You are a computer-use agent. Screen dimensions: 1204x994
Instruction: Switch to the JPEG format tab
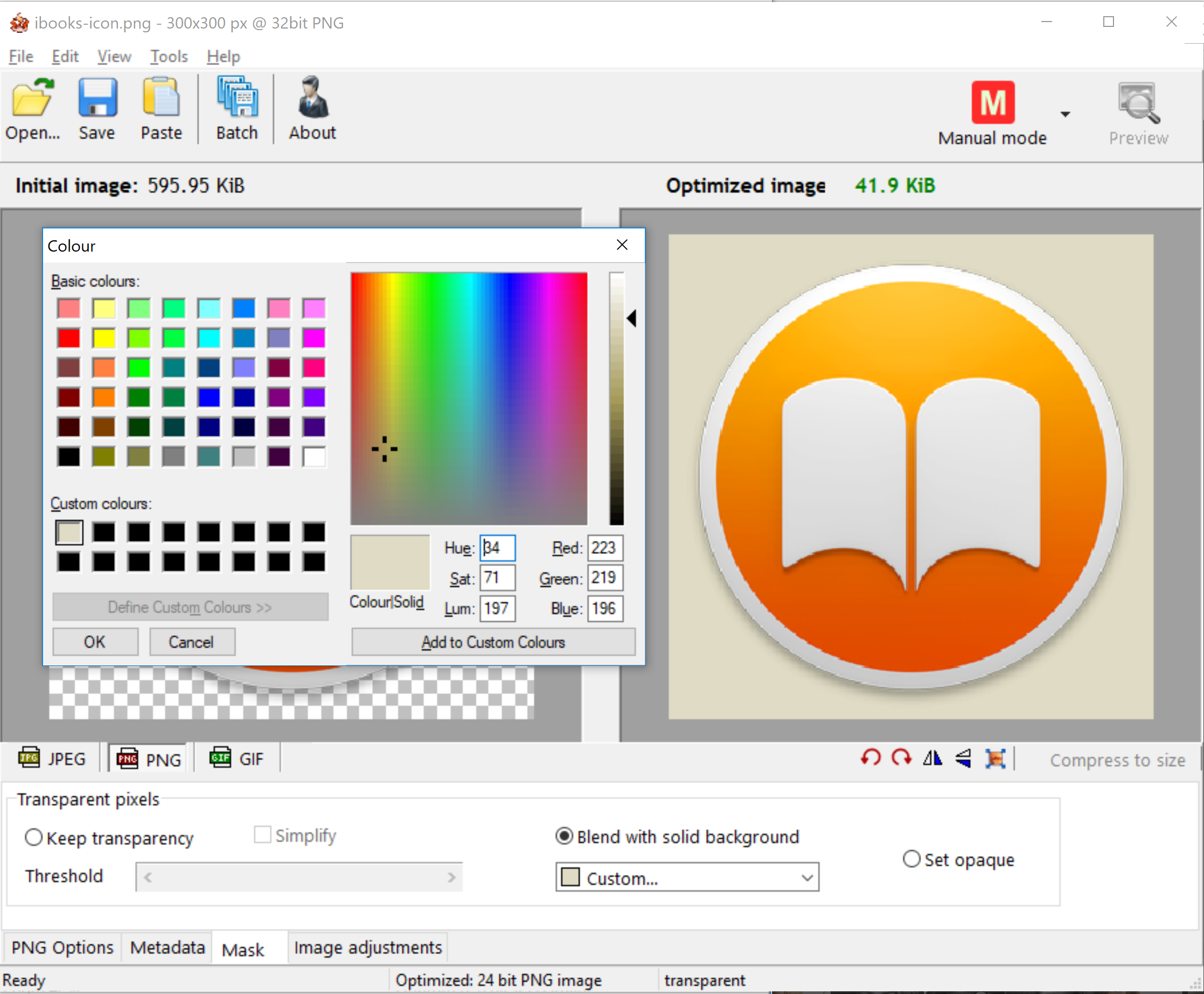[52, 759]
